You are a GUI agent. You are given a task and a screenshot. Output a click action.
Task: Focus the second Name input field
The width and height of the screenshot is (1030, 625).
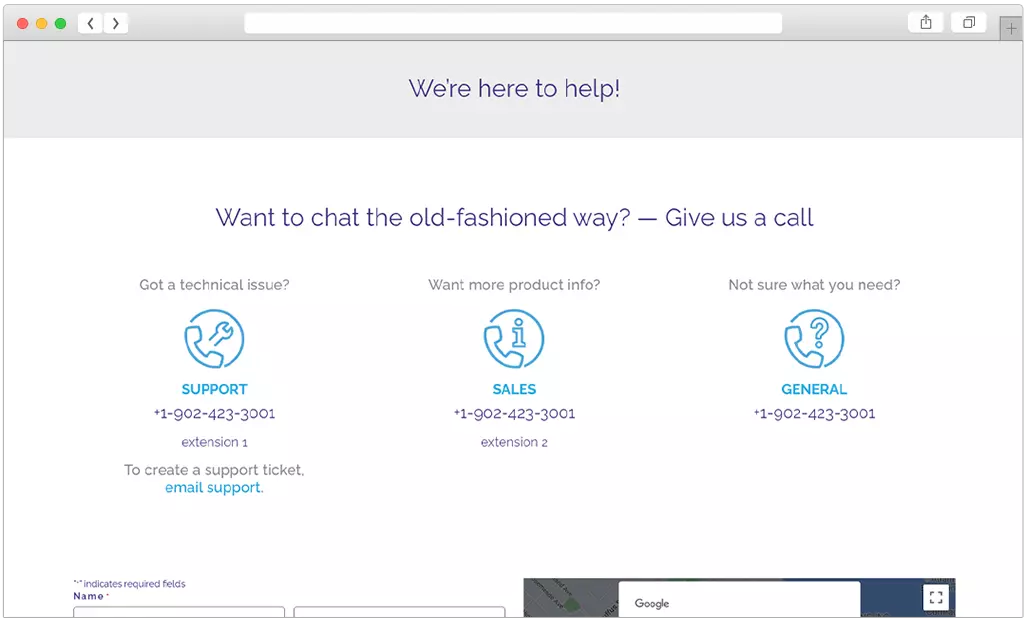[399, 614]
